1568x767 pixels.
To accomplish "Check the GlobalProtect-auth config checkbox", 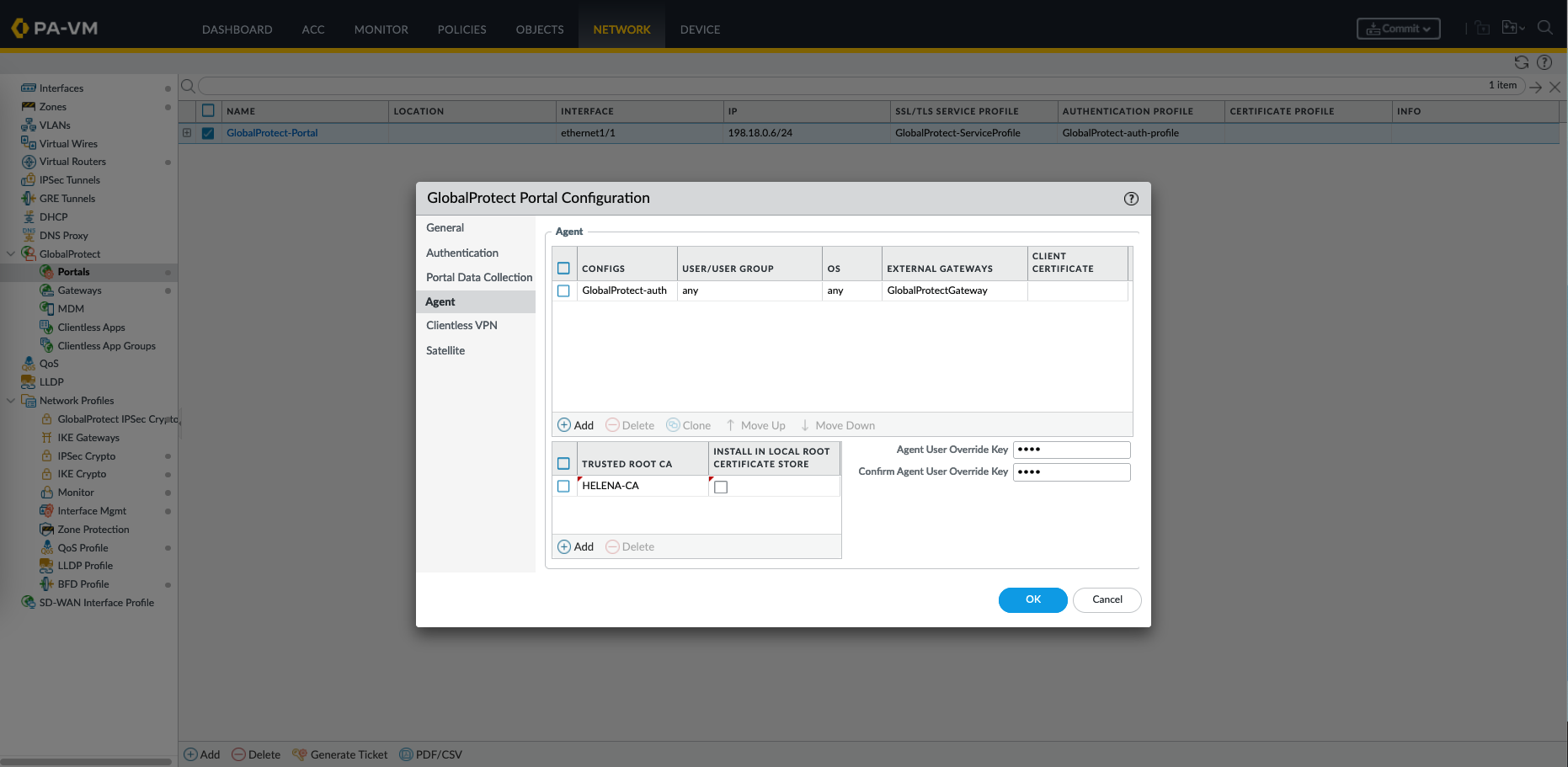I will click(x=564, y=290).
